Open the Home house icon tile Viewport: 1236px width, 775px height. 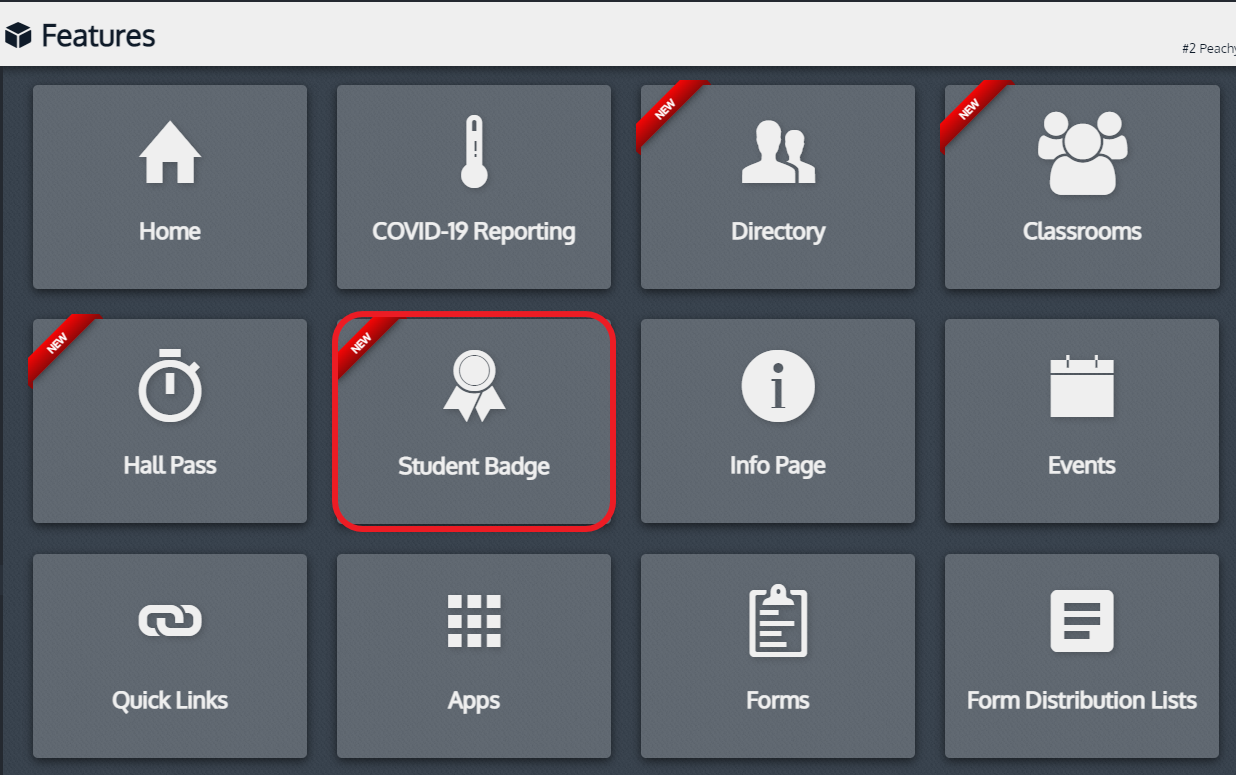(170, 152)
